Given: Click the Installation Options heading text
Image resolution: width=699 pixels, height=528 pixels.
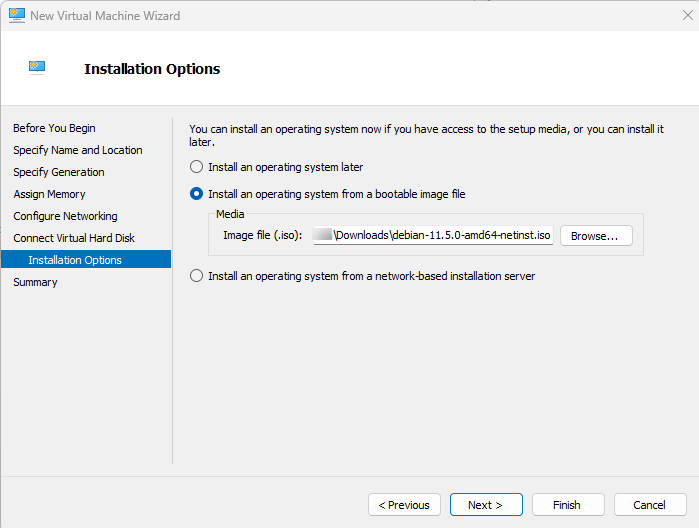Looking at the screenshot, I should click(x=152, y=69).
